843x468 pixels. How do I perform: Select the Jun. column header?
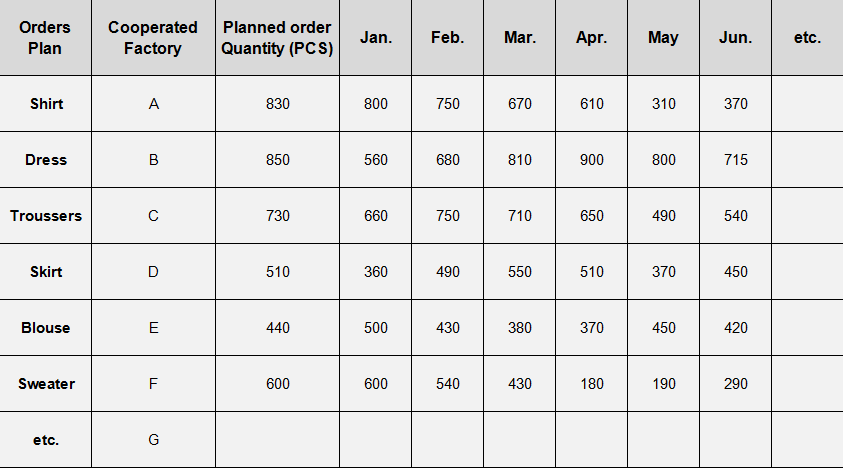click(735, 38)
